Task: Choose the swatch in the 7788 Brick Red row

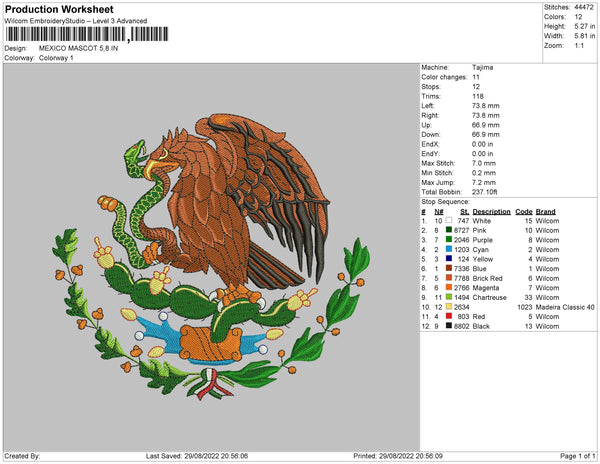Action: click(x=449, y=278)
